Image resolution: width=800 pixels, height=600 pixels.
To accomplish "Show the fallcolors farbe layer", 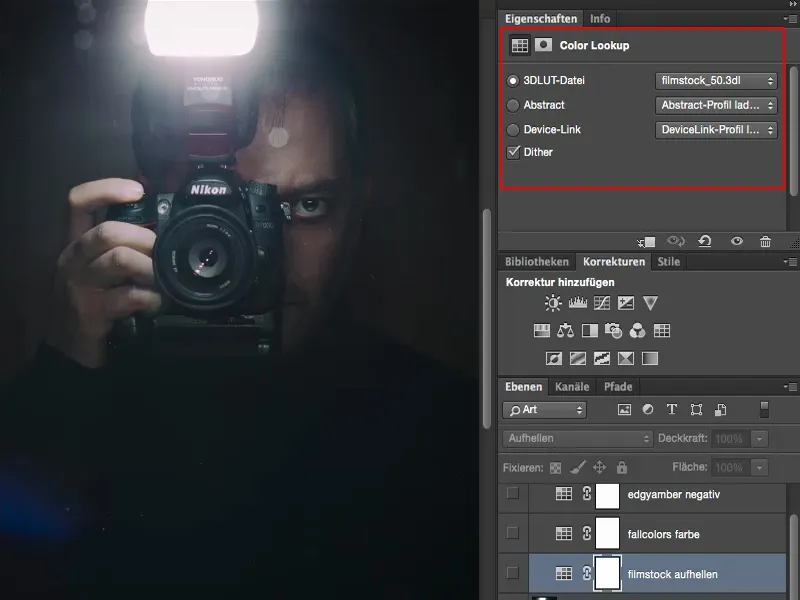I will coord(513,533).
